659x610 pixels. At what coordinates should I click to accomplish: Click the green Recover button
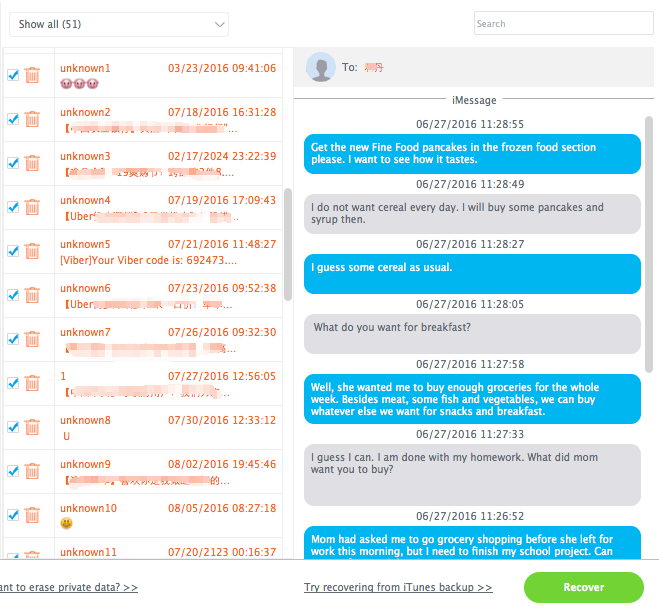(584, 587)
